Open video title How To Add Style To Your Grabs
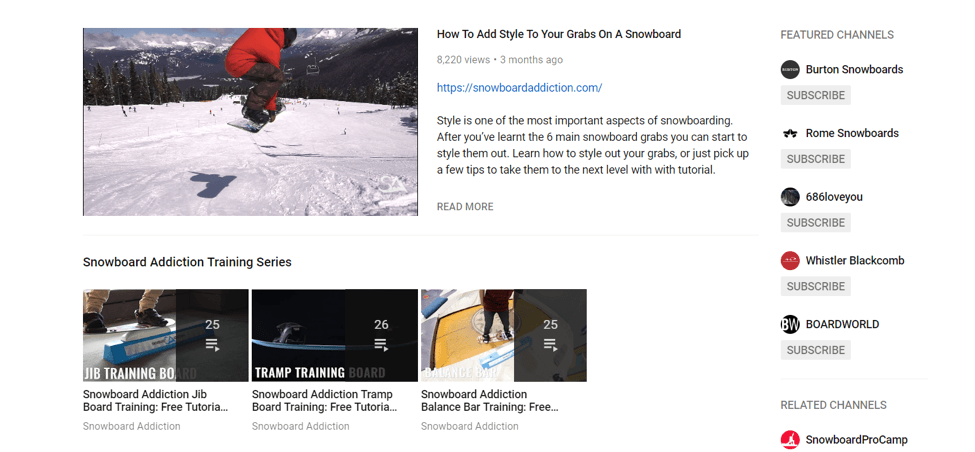 (x=558, y=34)
